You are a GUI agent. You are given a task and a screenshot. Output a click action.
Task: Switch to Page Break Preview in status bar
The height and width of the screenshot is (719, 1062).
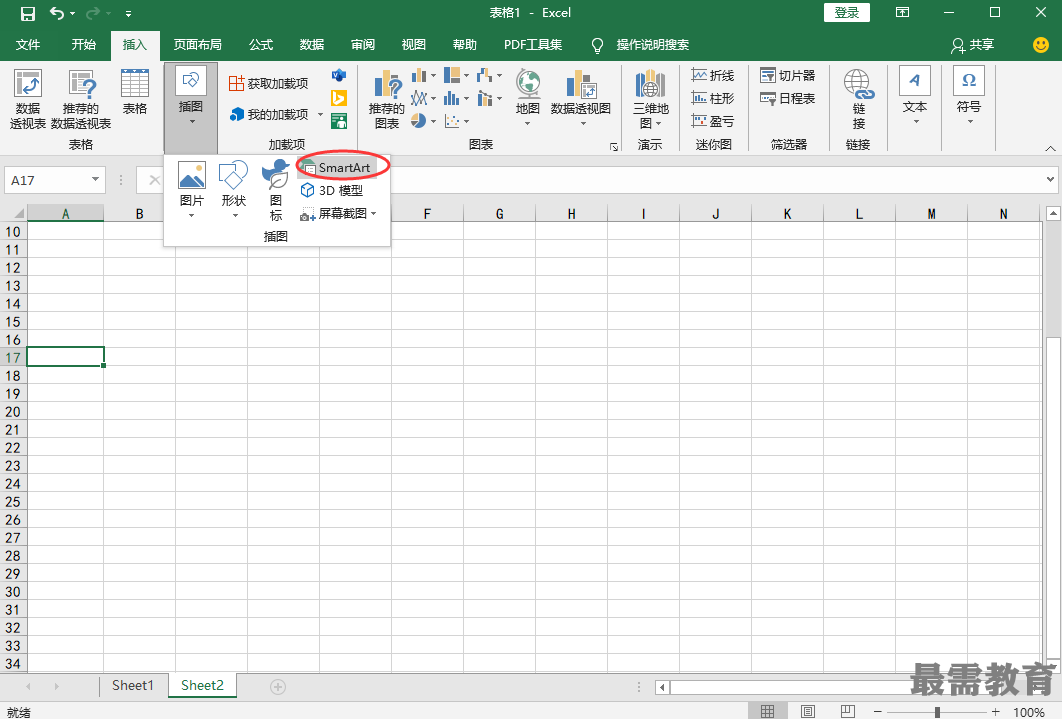point(847,711)
